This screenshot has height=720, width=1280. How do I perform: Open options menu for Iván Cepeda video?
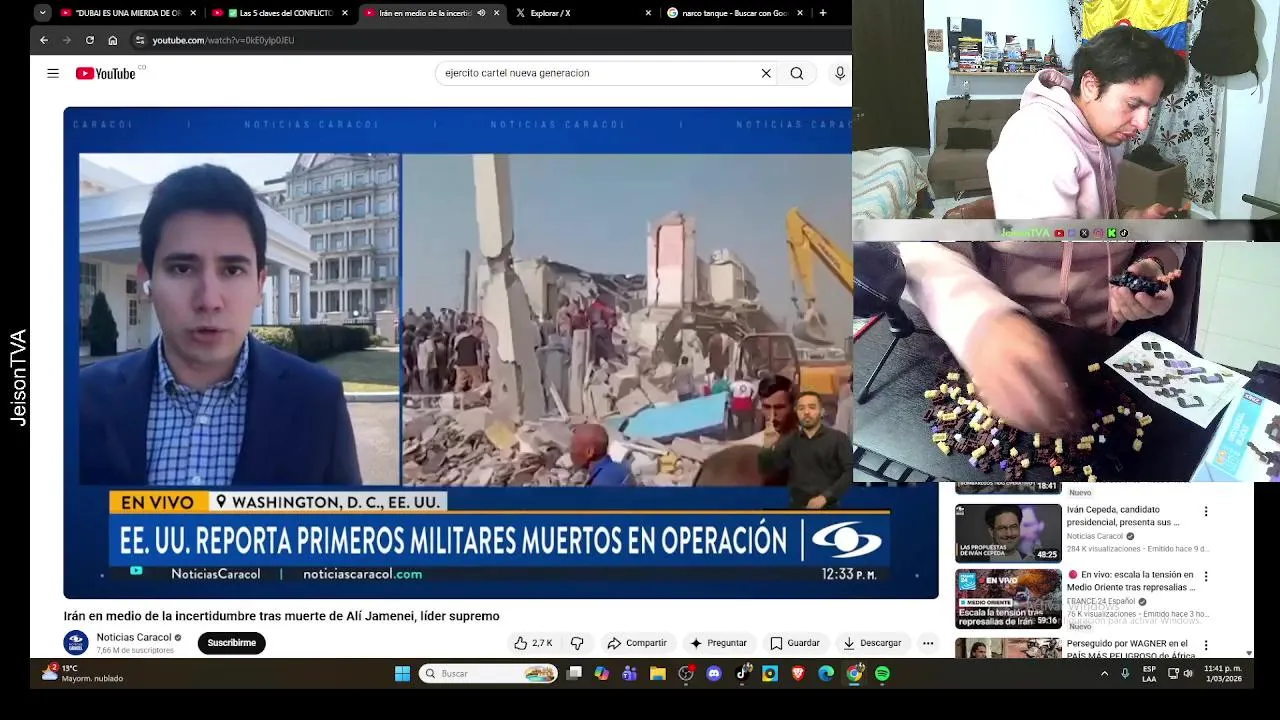click(x=1206, y=511)
